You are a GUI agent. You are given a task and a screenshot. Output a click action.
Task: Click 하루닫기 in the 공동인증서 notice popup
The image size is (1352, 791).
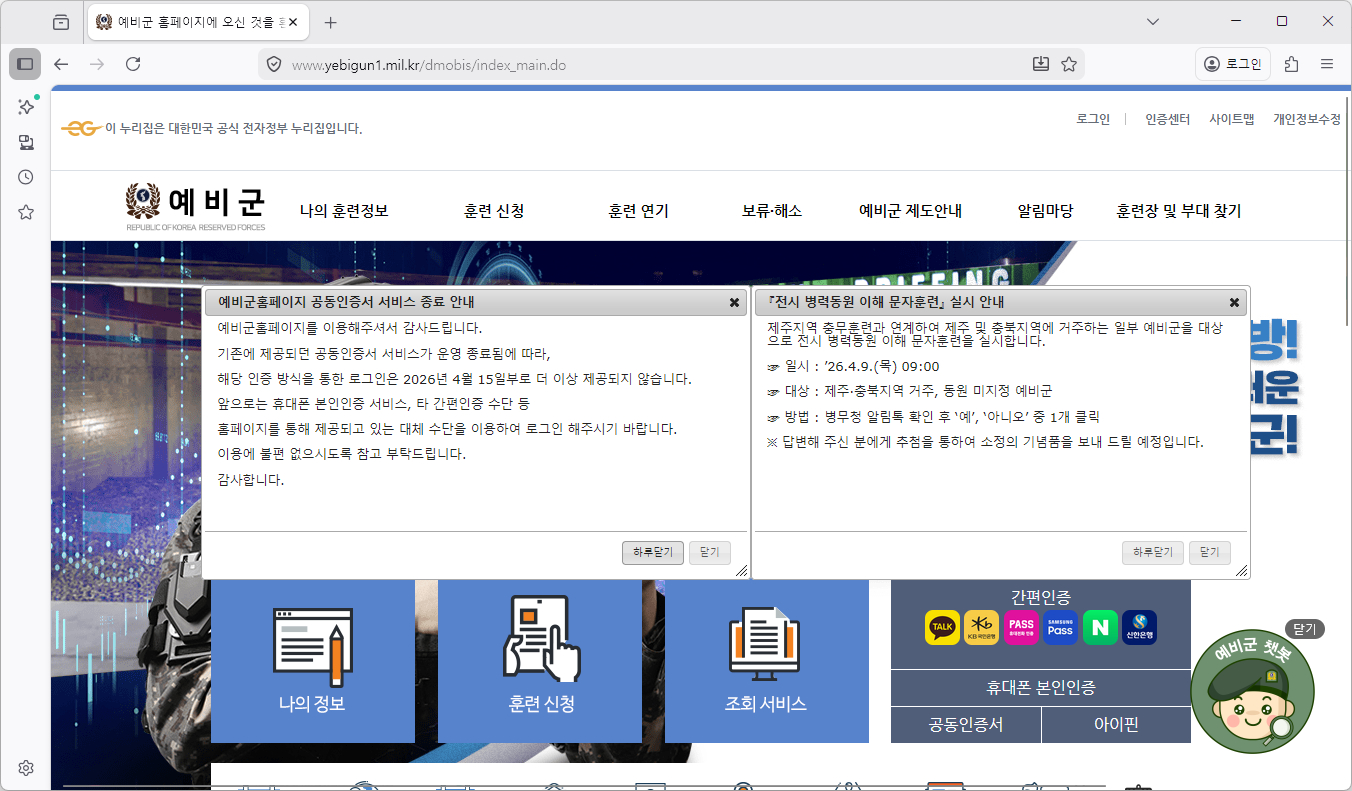(x=653, y=553)
